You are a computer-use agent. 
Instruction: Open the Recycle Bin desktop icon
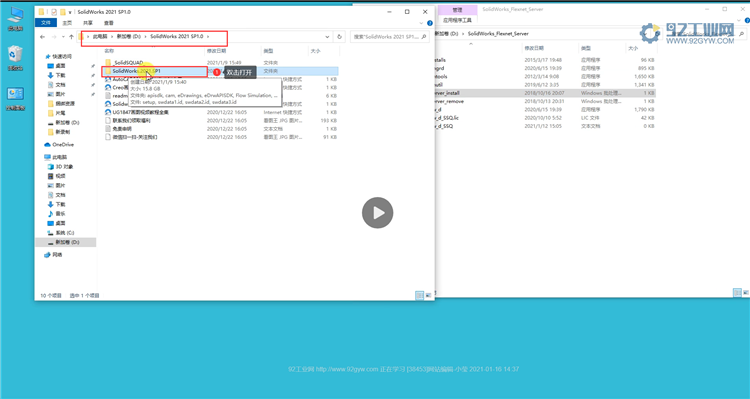click(x=15, y=58)
